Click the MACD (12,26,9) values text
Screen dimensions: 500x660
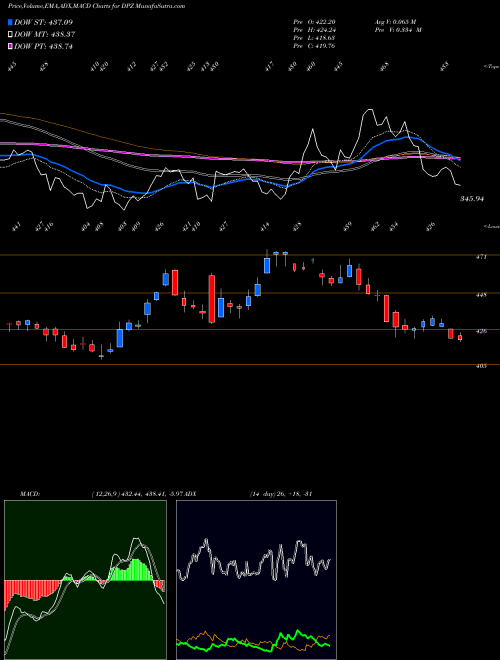[x=139, y=494]
